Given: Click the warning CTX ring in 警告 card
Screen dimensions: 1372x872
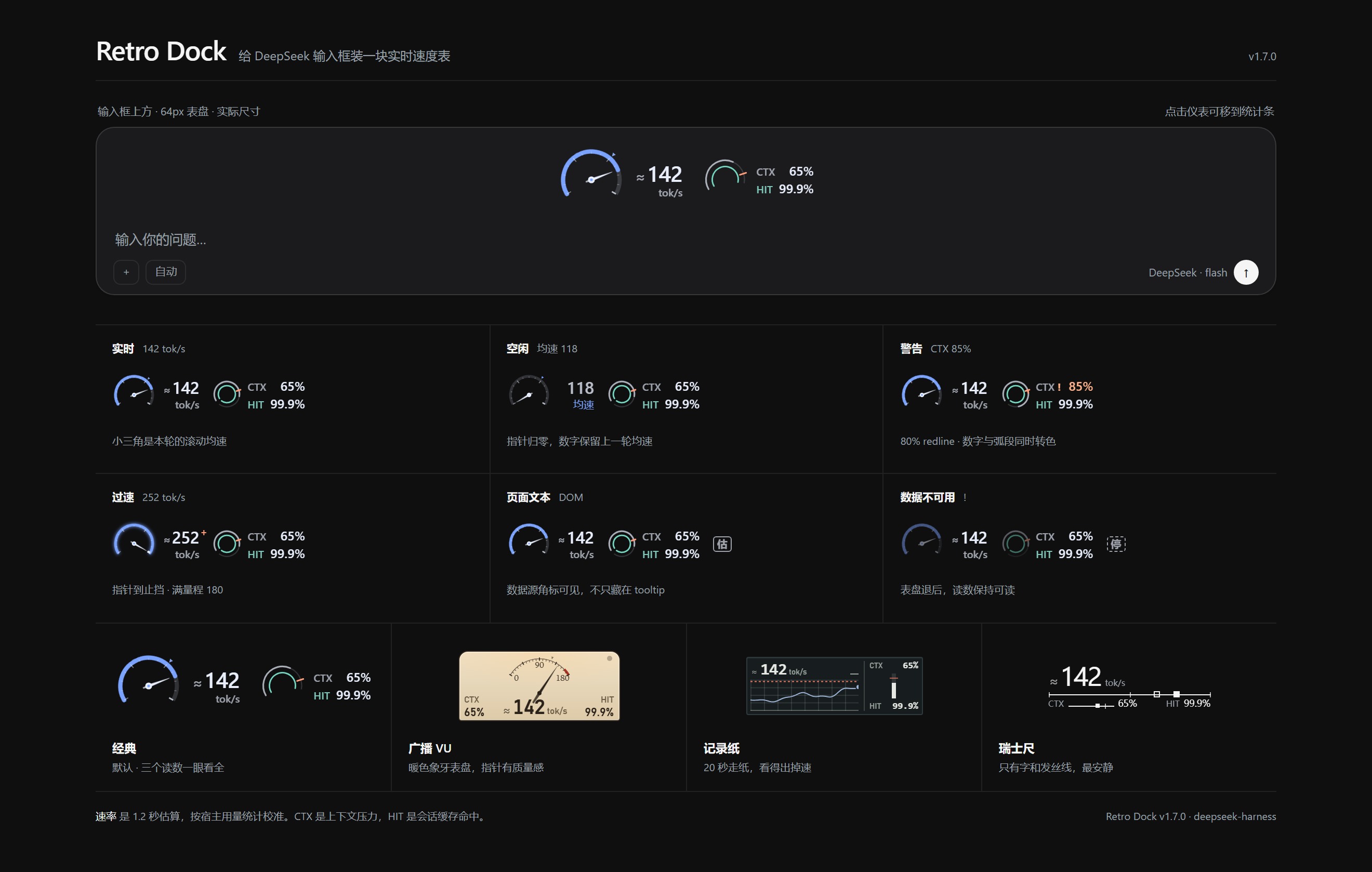Looking at the screenshot, I should [1015, 393].
